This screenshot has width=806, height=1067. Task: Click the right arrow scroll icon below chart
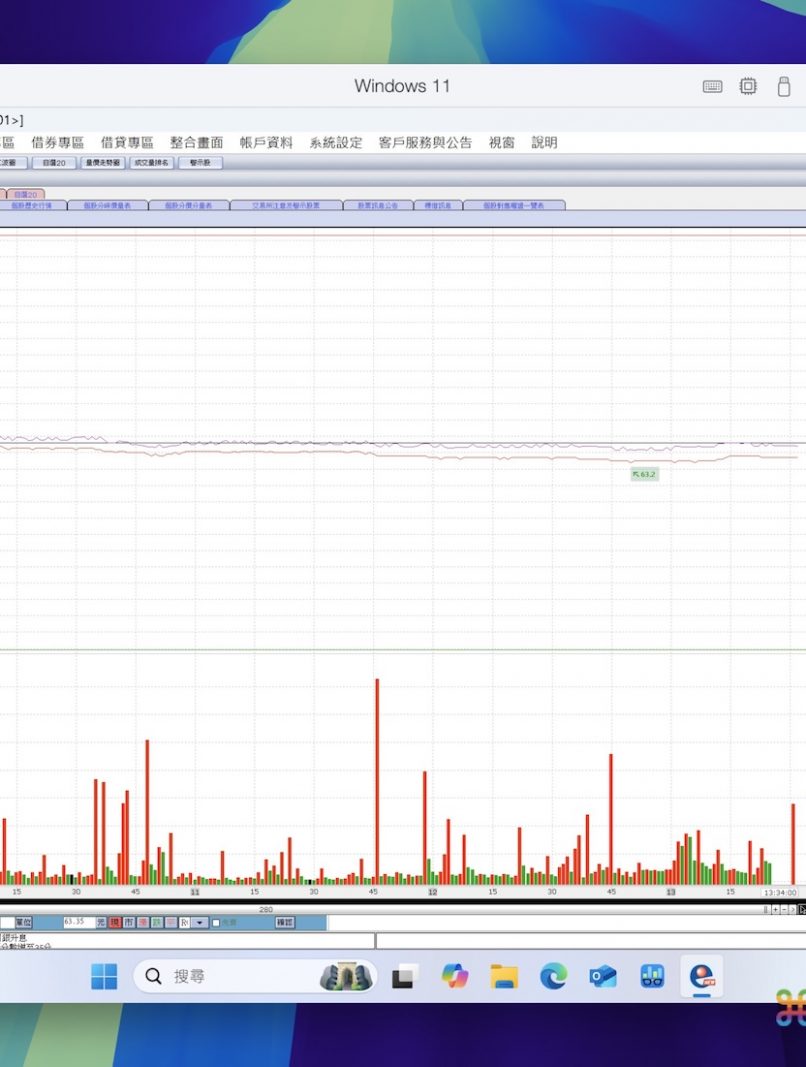coord(793,909)
